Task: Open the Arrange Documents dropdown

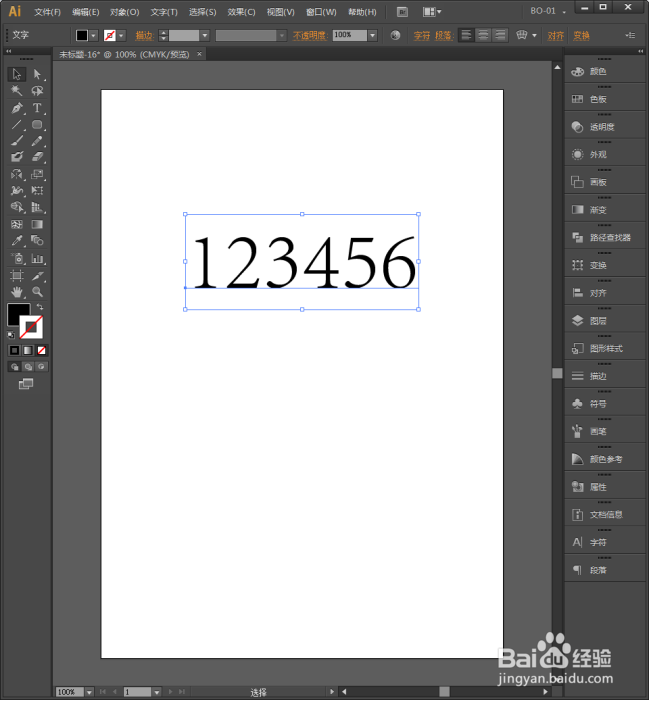Action: [x=432, y=12]
